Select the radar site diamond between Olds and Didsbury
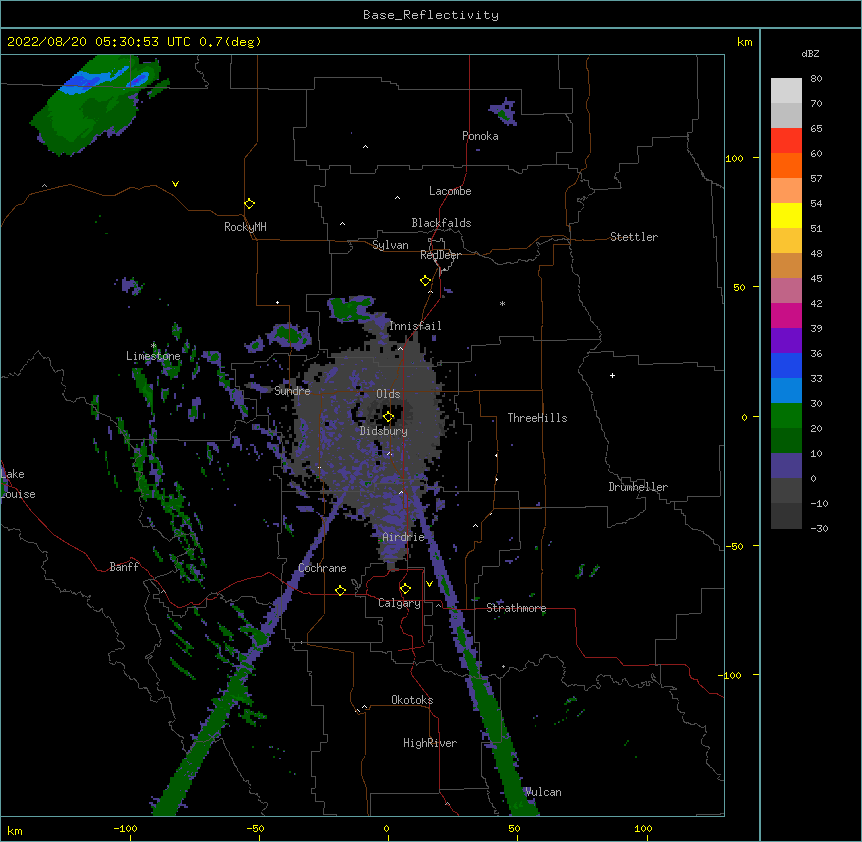This screenshot has height=842, width=862. (388, 417)
